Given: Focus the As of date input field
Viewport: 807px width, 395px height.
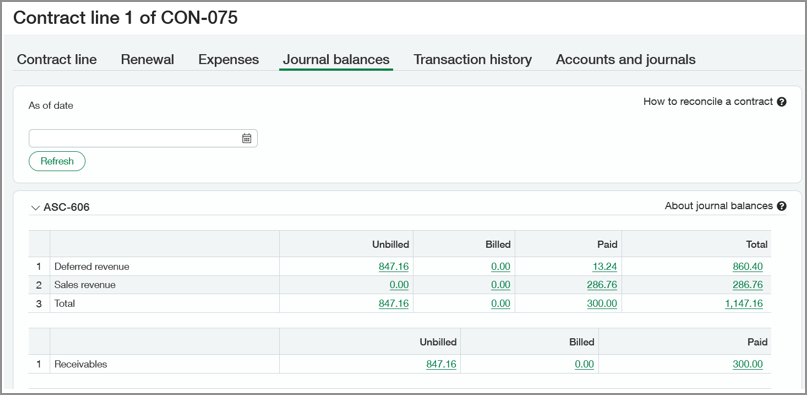Looking at the screenshot, I should [x=143, y=138].
